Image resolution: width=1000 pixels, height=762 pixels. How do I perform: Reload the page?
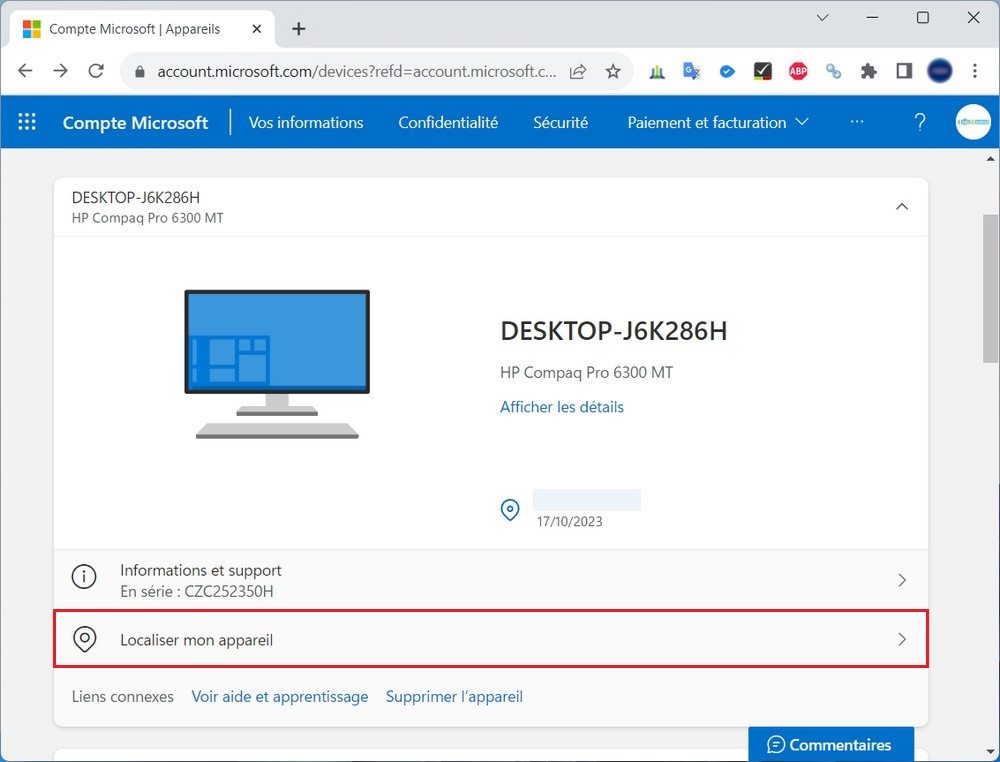click(96, 71)
